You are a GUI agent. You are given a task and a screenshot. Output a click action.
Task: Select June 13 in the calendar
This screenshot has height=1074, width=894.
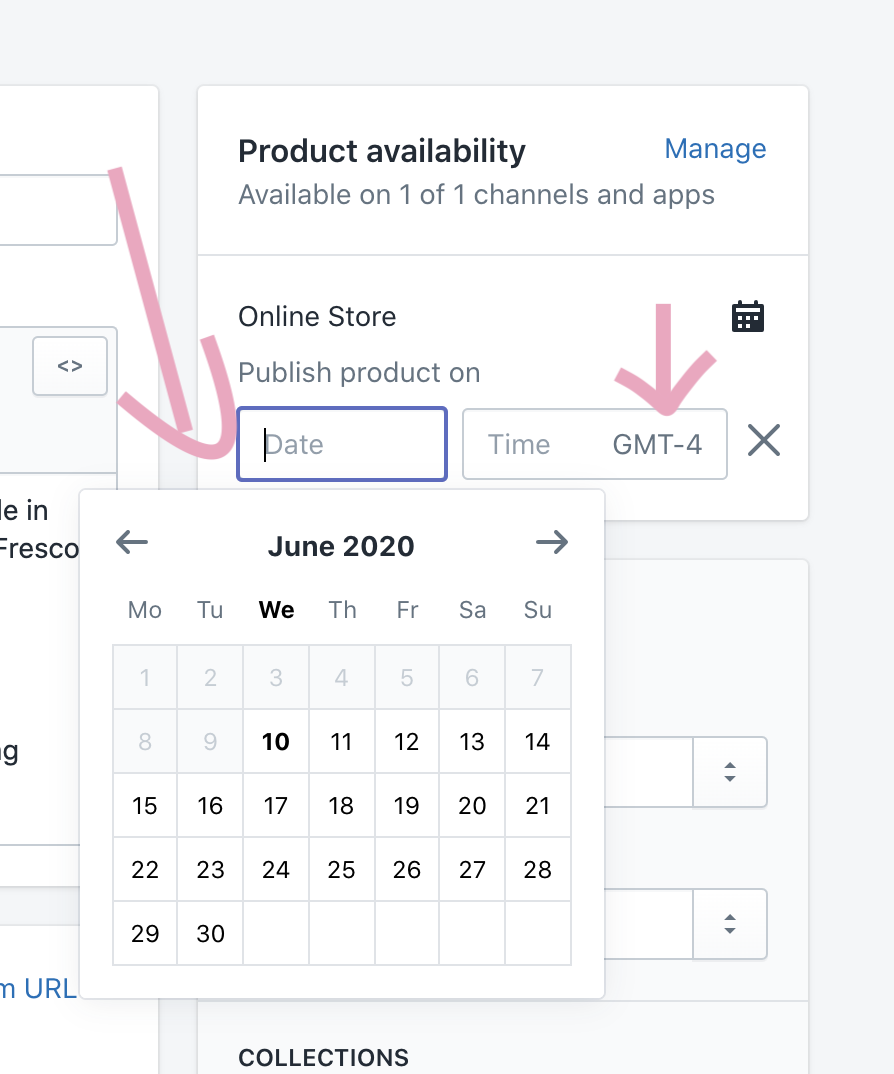472,741
